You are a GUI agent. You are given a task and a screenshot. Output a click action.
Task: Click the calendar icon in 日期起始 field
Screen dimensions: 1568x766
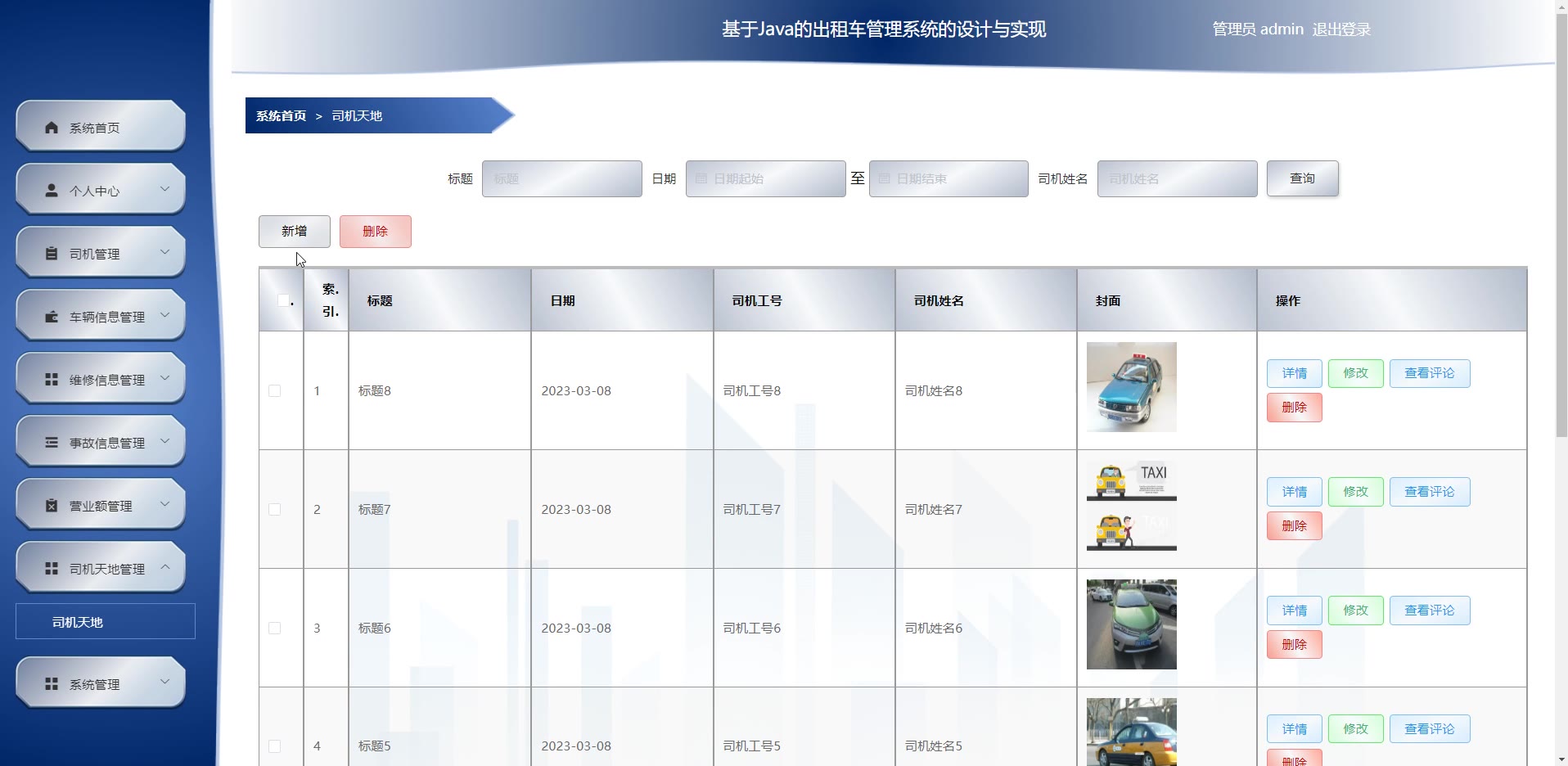point(701,178)
